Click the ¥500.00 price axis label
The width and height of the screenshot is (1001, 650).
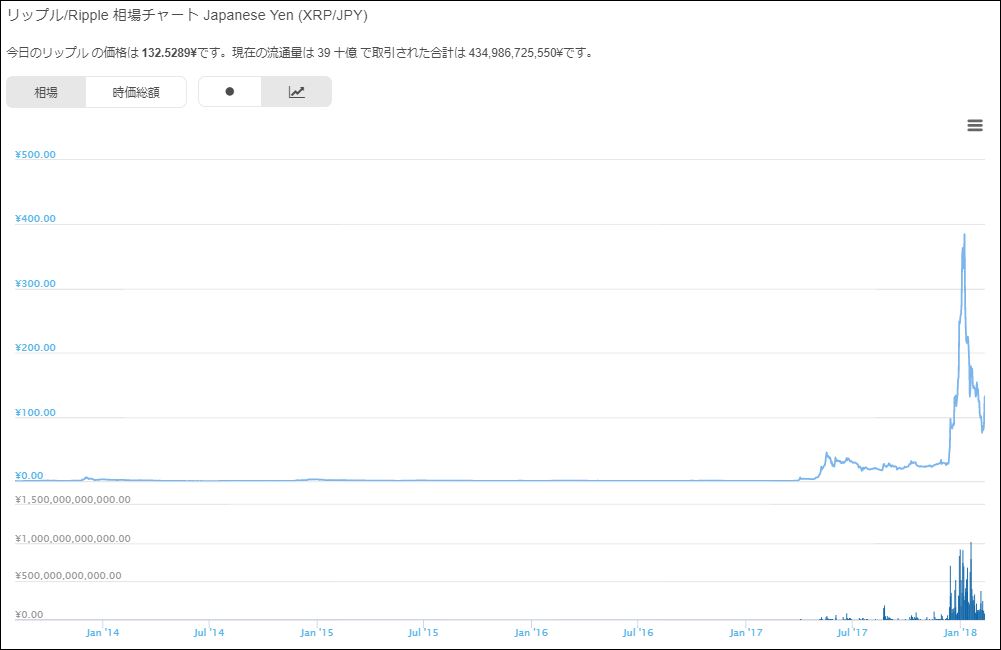pos(35,155)
